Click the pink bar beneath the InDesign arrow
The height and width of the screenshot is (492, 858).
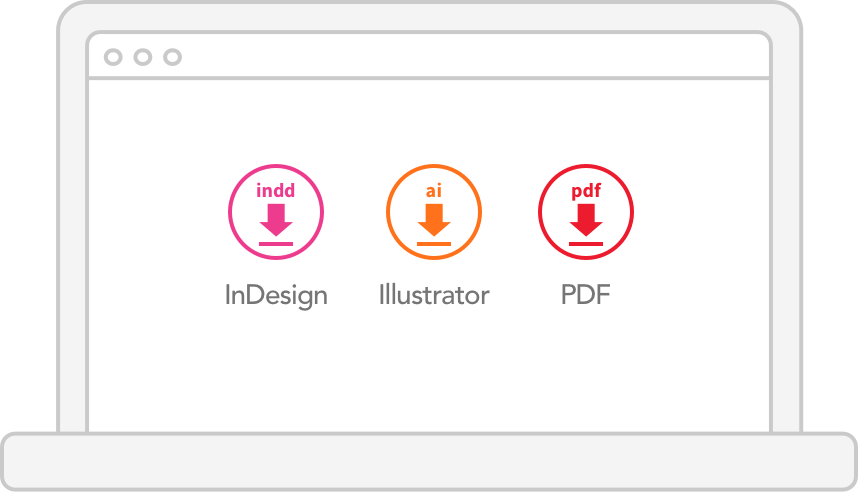[x=276, y=244]
